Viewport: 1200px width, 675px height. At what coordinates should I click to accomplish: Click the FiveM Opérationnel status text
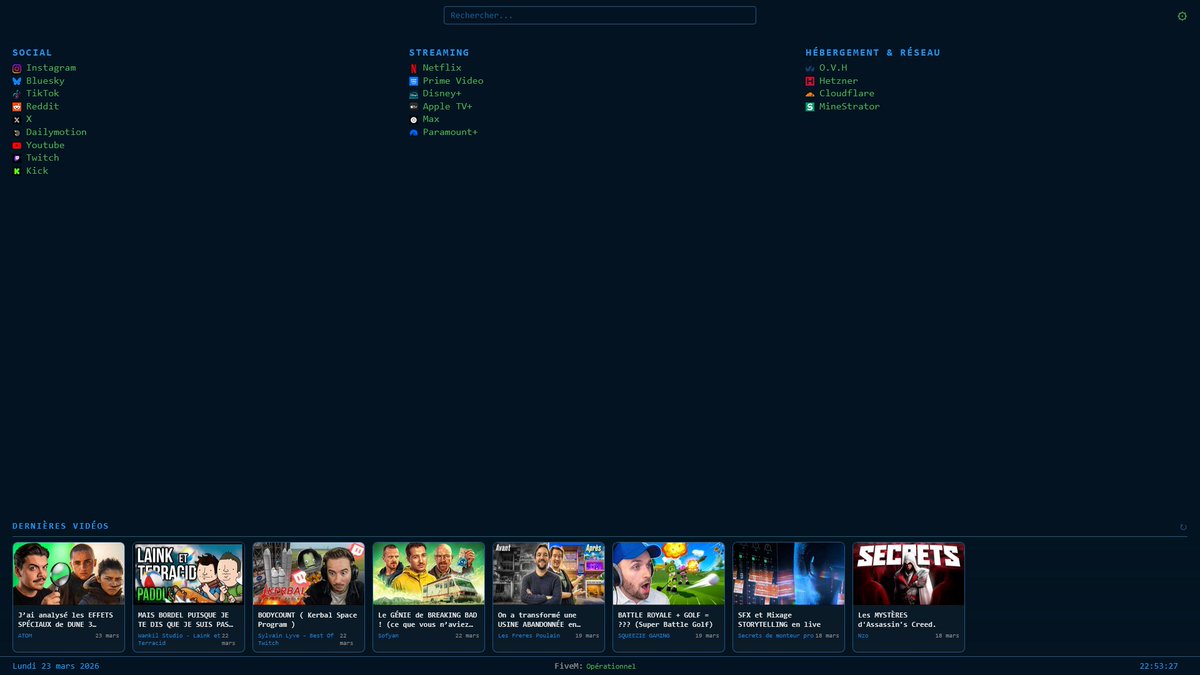tap(595, 666)
